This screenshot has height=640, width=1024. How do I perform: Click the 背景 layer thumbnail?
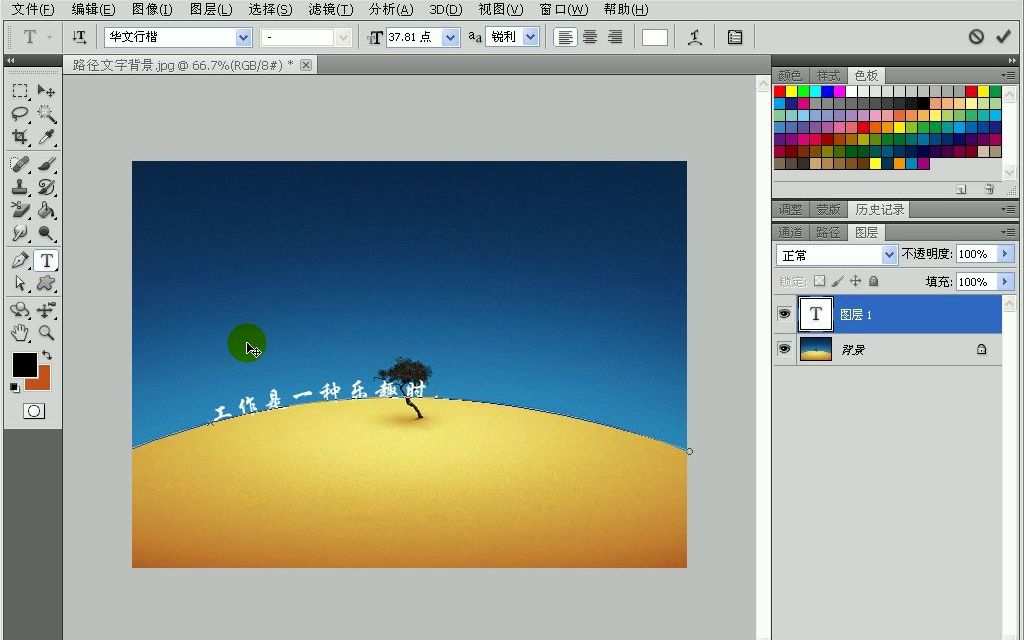click(816, 348)
